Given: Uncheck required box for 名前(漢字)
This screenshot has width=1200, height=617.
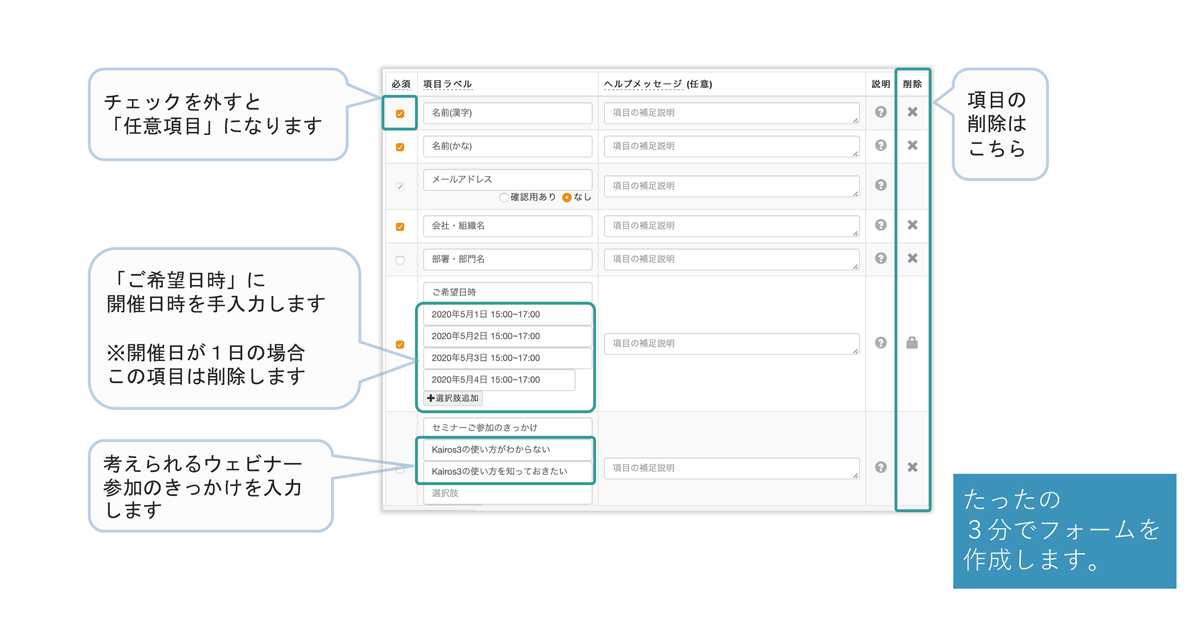Looking at the screenshot, I should tap(400, 114).
